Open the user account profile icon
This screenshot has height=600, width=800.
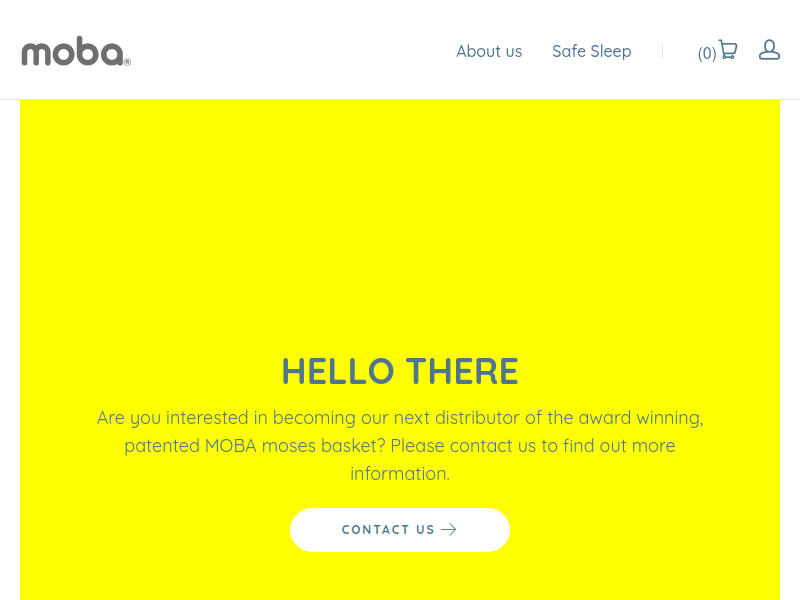(769, 50)
